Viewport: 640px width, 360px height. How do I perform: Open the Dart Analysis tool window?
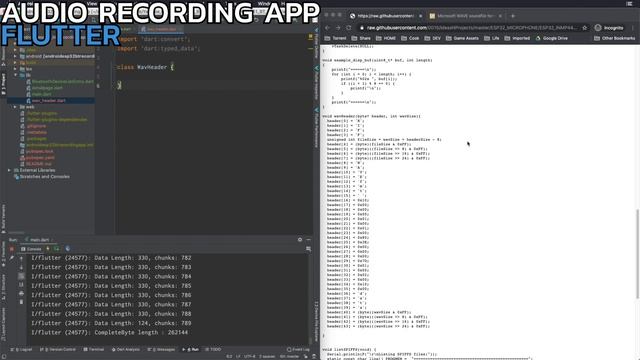coord(126,349)
